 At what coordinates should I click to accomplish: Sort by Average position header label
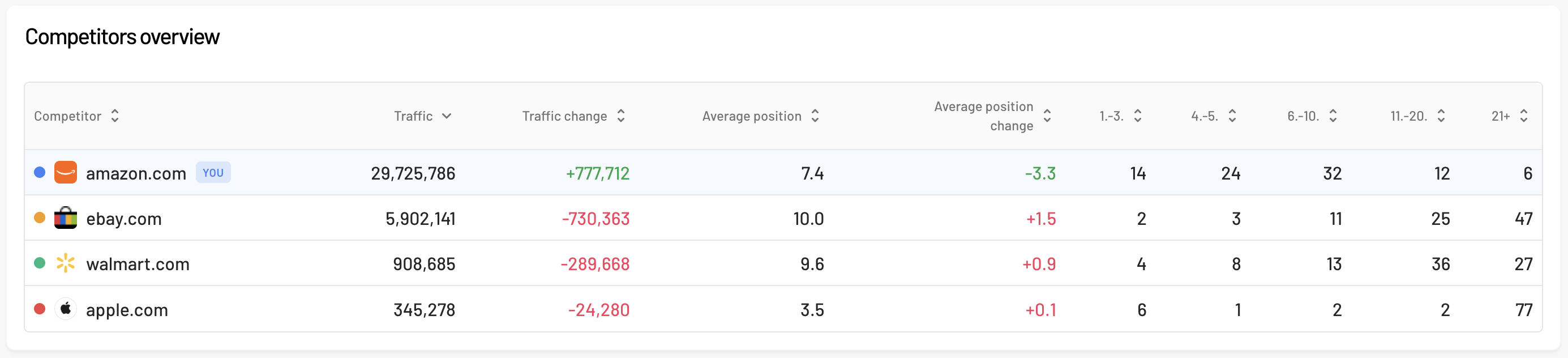[752, 116]
